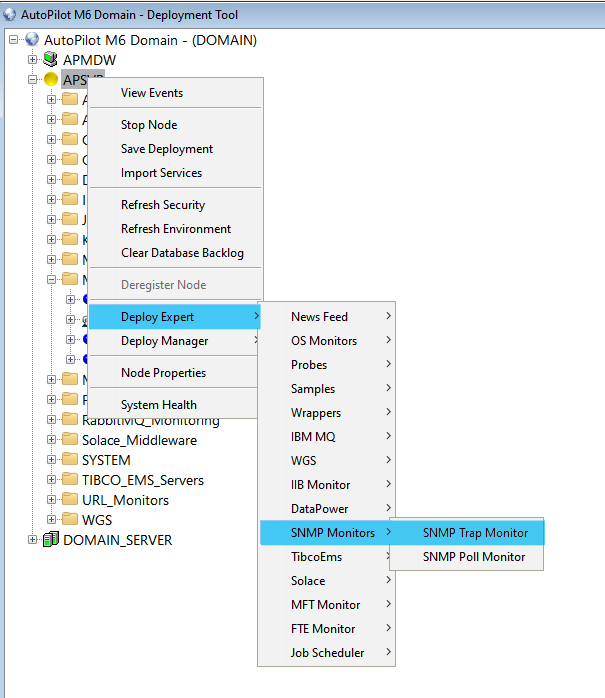The image size is (605, 698).
Task: Open the OS Monitors submenu
Action: click(x=327, y=341)
